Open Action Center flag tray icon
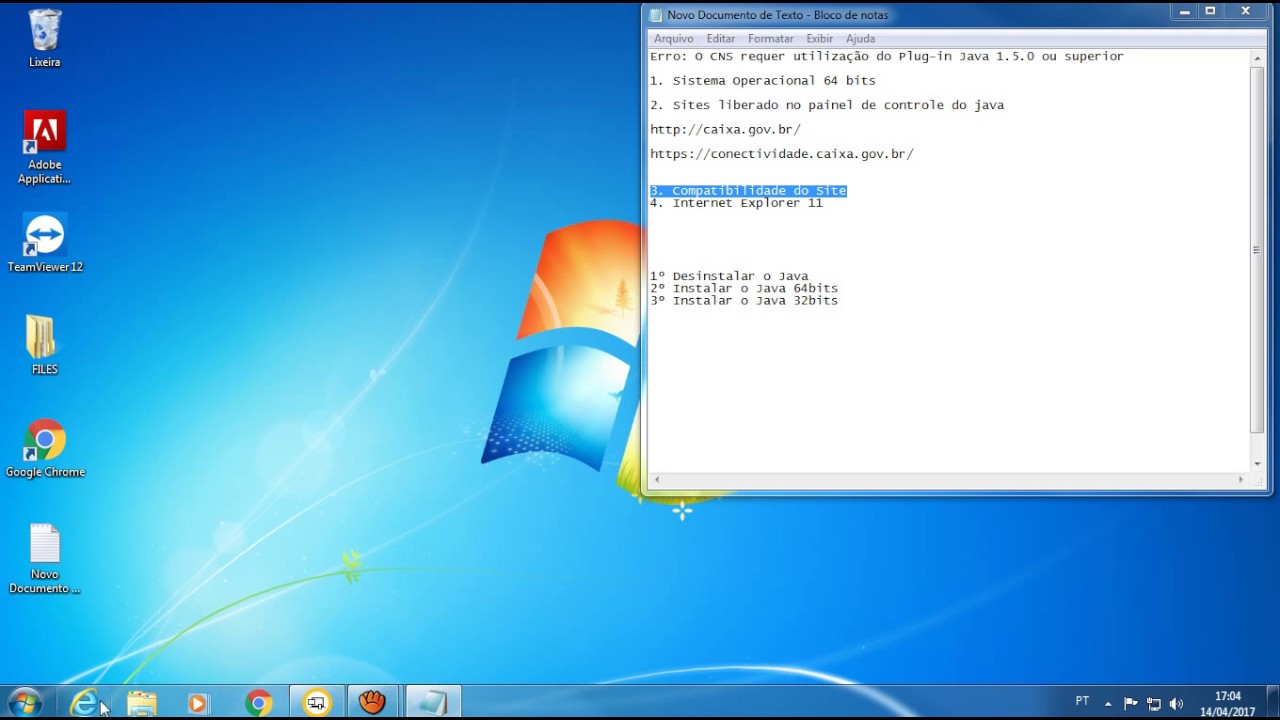Image resolution: width=1280 pixels, height=720 pixels. [x=1131, y=703]
